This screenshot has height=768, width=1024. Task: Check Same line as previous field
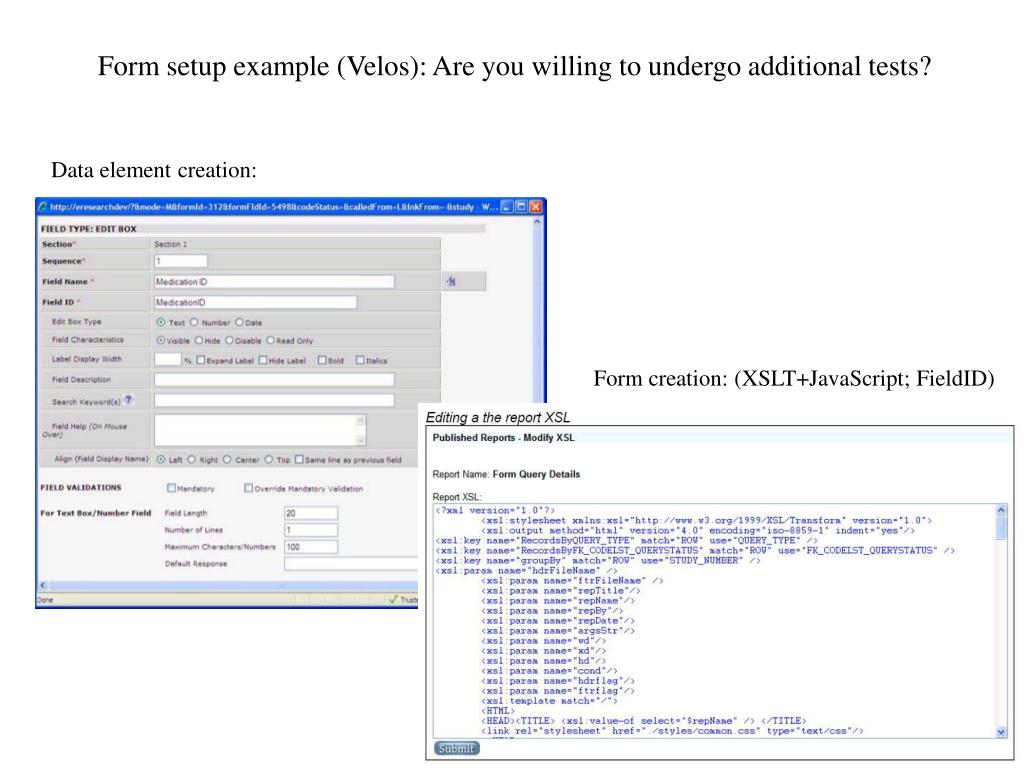[299, 459]
